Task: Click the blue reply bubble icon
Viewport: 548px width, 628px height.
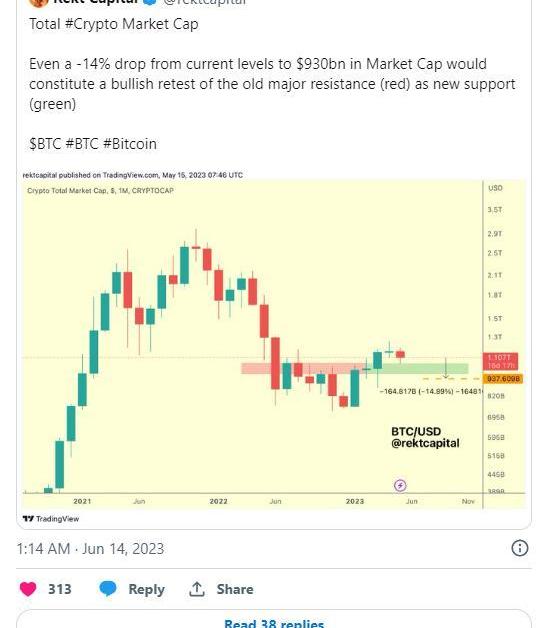Action: [108, 588]
